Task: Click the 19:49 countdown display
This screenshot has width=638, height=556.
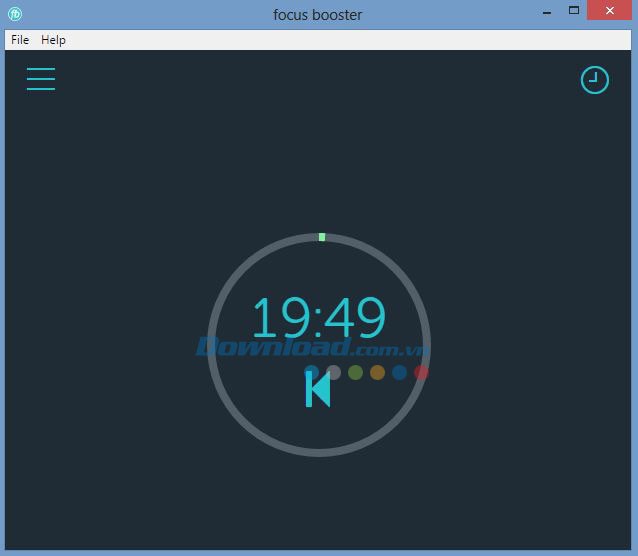Action: [318, 318]
